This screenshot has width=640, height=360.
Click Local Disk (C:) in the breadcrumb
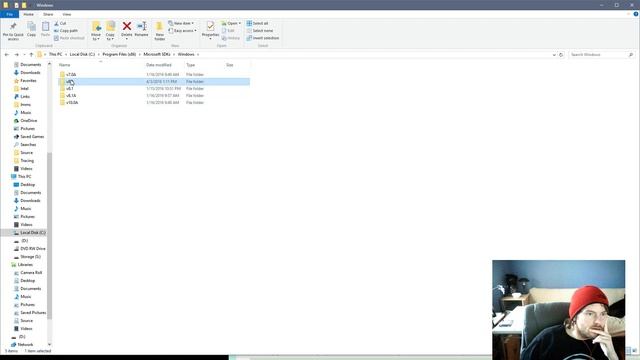82,54
